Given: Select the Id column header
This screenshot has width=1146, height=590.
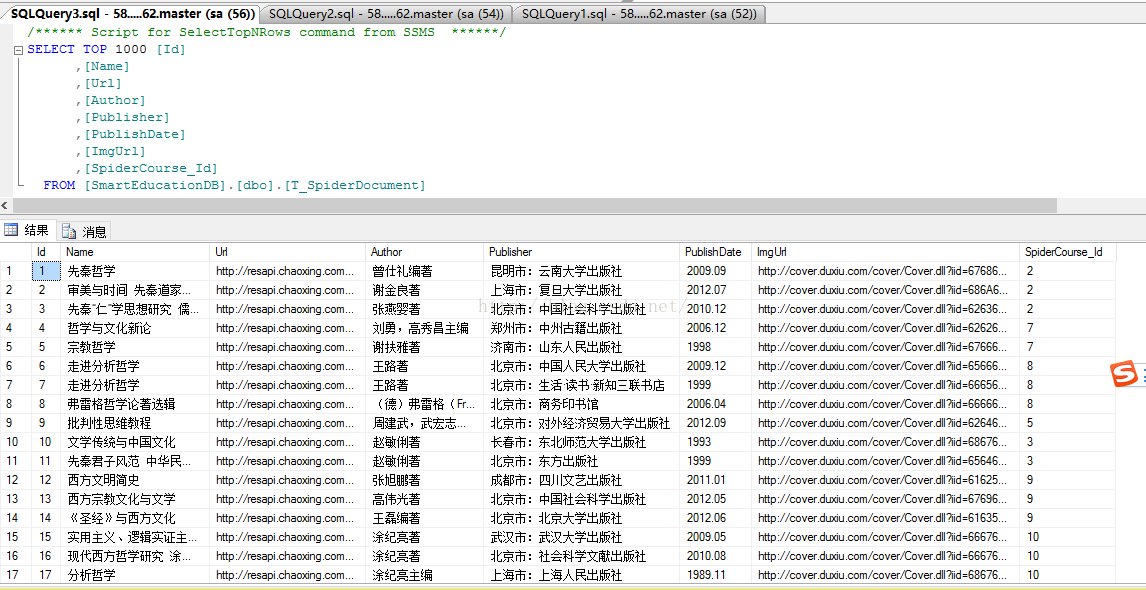Looking at the screenshot, I should click(46, 251).
